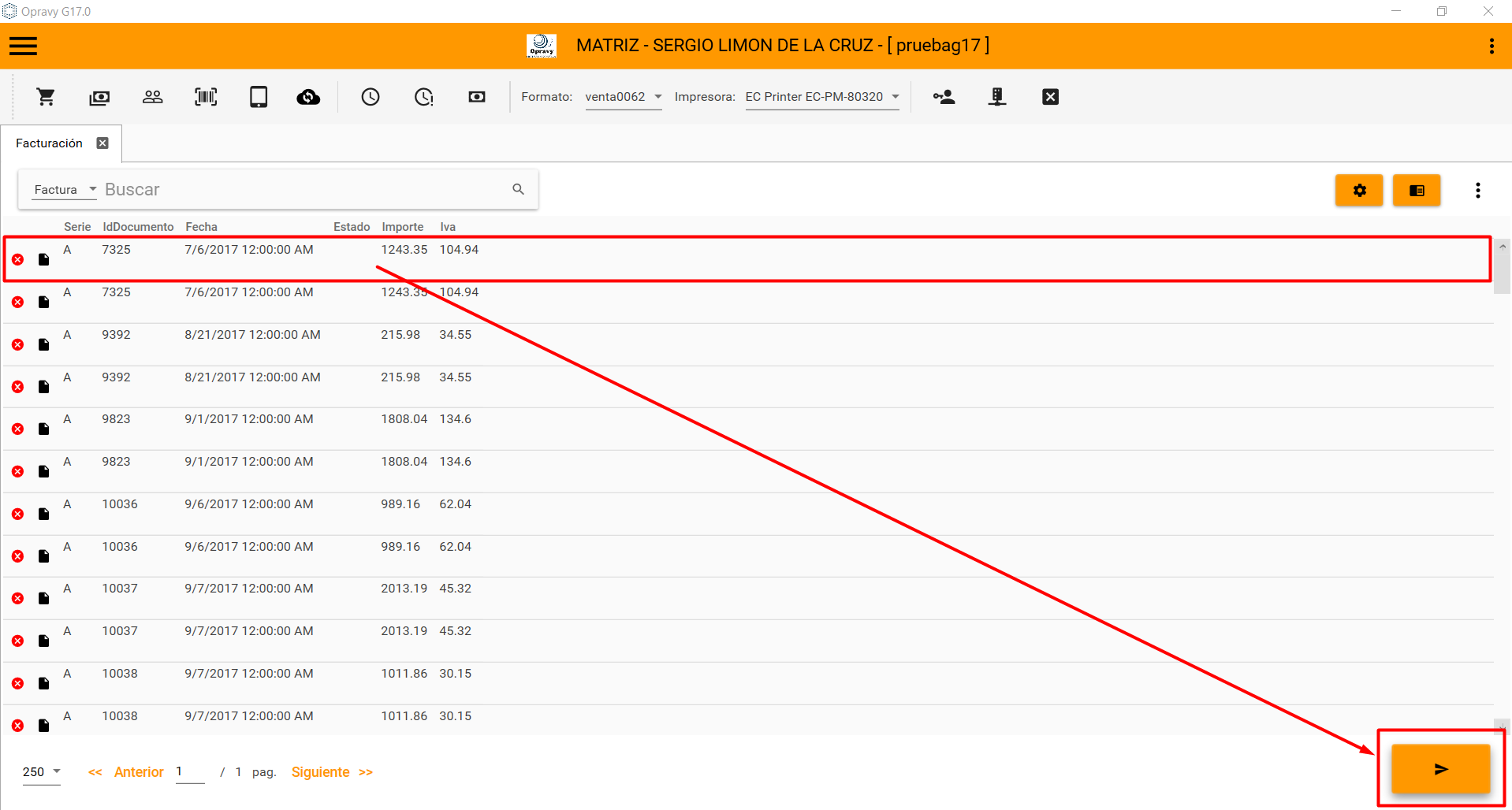The width and height of the screenshot is (1512, 810).
Task: Click the point-of-sale terminal icon
Action: 997,97
